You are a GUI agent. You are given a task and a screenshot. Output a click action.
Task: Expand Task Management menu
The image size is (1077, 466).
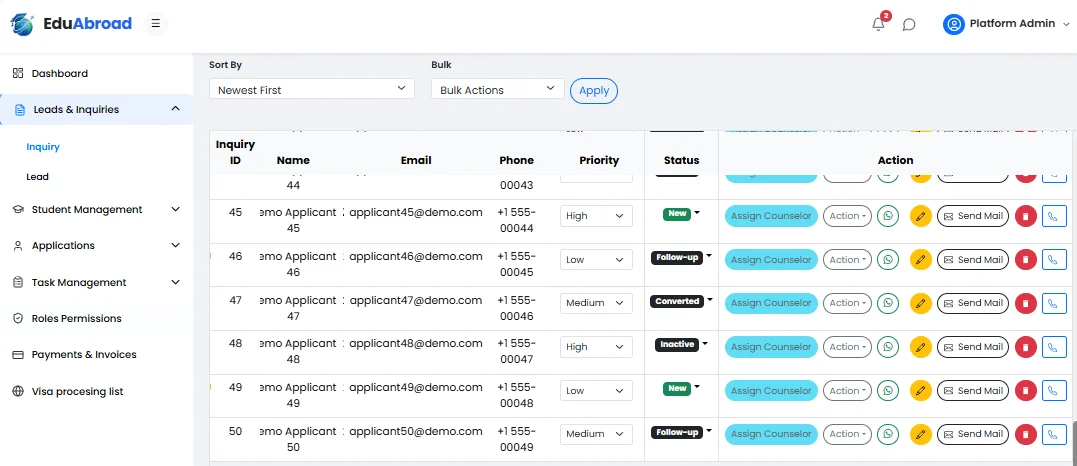click(96, 282)
